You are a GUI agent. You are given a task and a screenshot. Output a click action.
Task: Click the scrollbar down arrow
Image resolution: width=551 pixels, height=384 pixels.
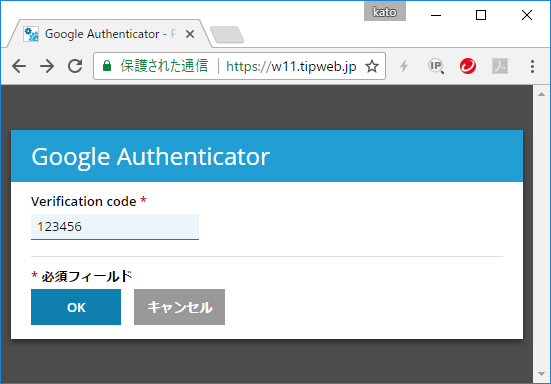[x=542, y=374]
